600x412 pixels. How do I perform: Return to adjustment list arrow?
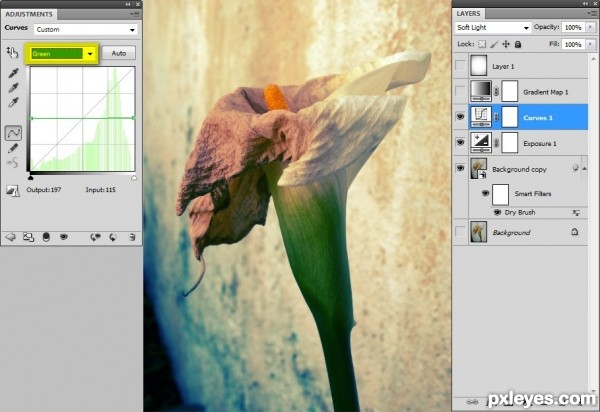[x=10, y=237]
